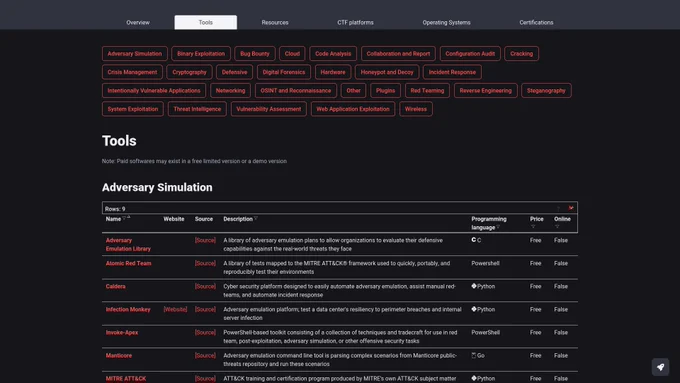This screenshot has width=680, height=383.
Task: Click the Steganography tag
Action: coord(546,91)
